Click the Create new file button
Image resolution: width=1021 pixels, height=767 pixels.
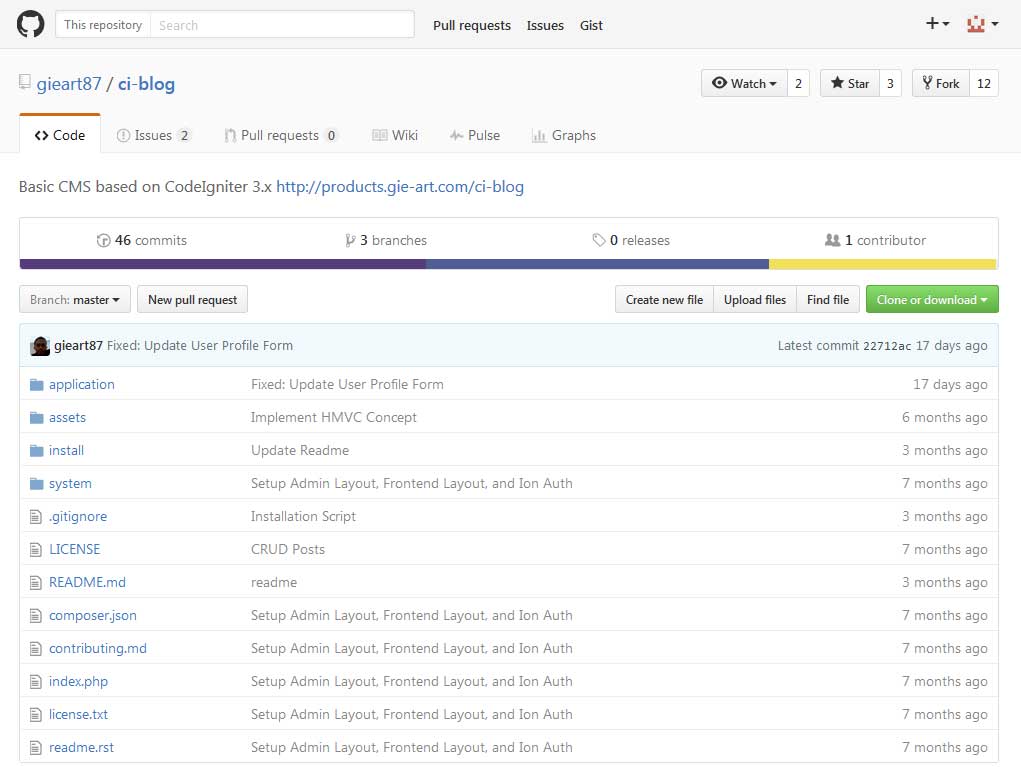[x=664, y=300]
